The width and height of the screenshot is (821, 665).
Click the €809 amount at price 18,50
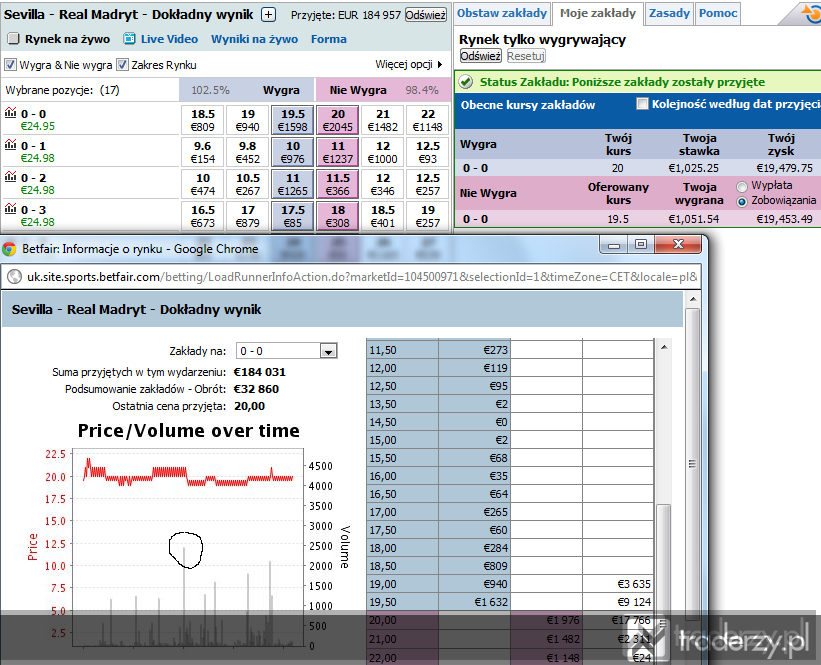(498, 566)
